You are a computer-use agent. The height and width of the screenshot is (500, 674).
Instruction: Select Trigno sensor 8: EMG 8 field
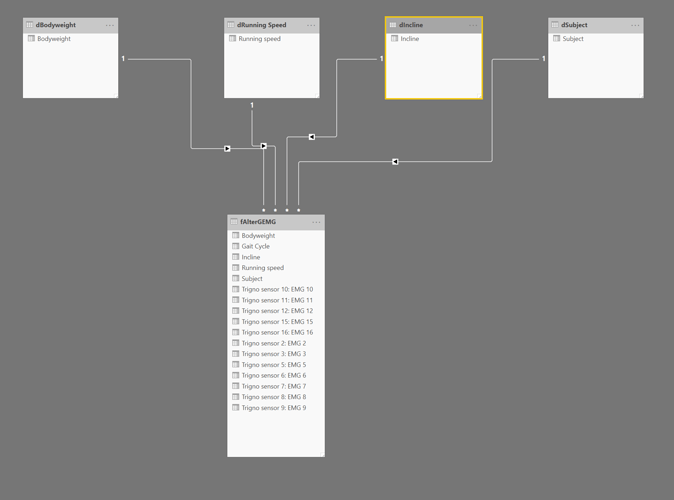click(x=276, y=397)
